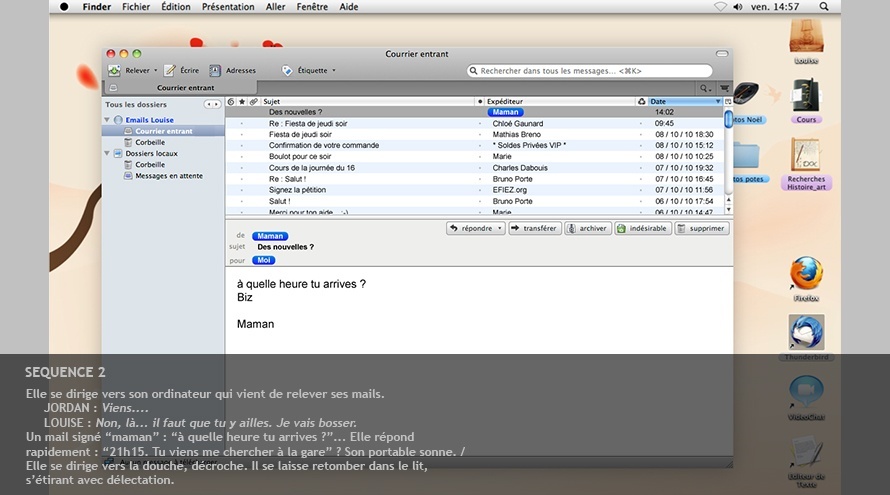This screenshot has width=890, height=495.
Task: Click the Spotlight magnifier in menu bar
Action: tap(824, 6)
